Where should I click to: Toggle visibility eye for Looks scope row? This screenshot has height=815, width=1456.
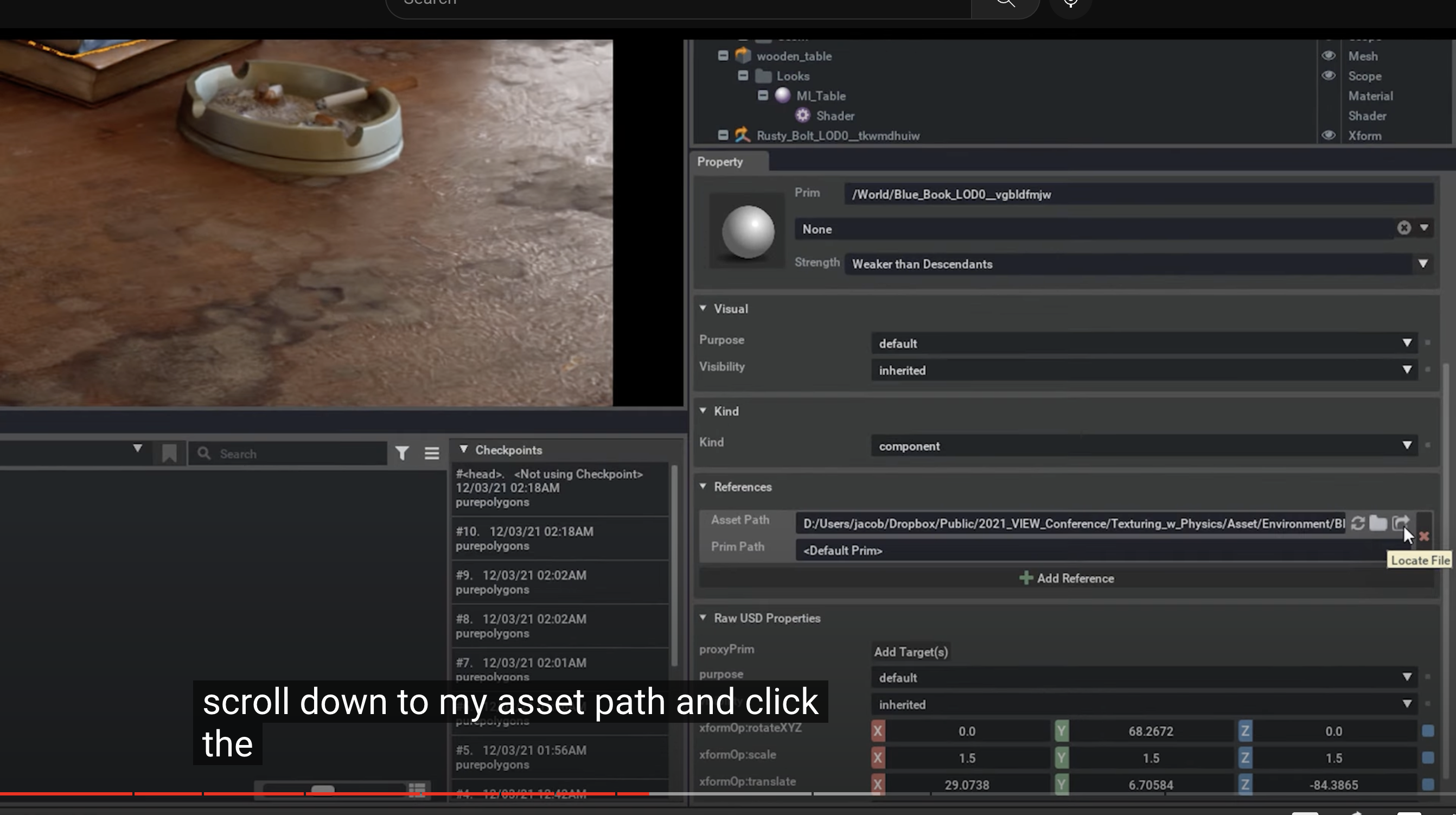1329,76
